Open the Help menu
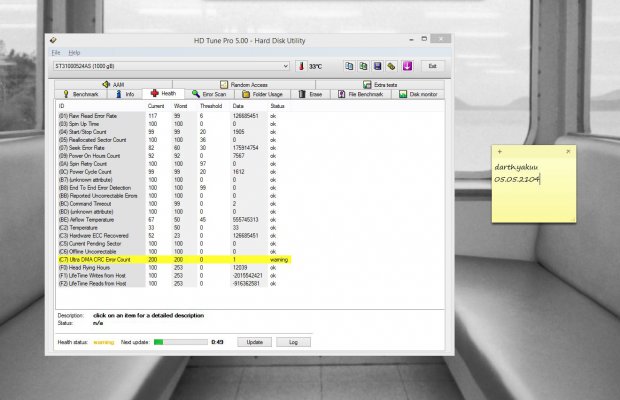The image size is (620, 400). (x=74, y=53)
